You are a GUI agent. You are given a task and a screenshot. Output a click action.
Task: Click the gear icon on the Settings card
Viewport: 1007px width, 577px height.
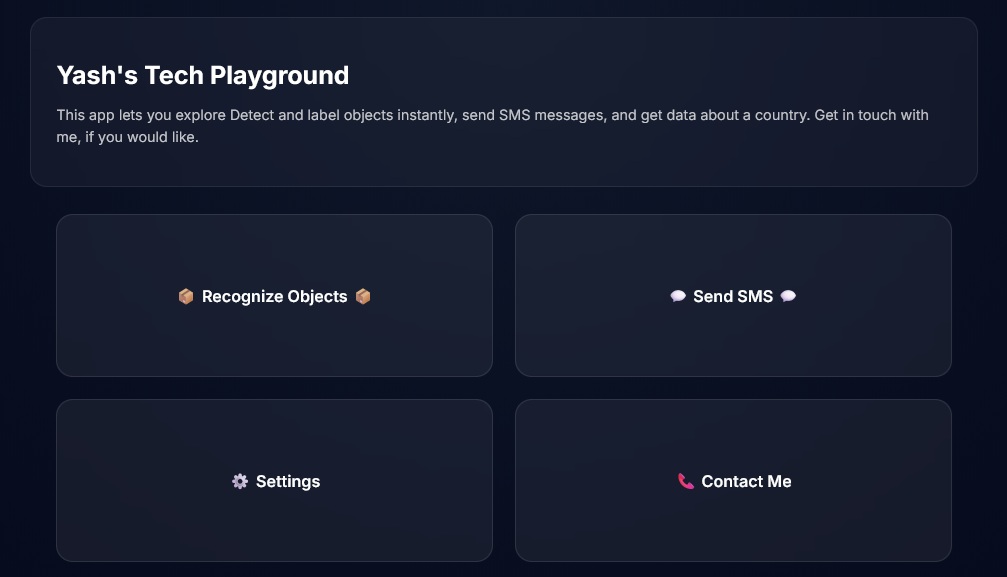tap(240, 482)
